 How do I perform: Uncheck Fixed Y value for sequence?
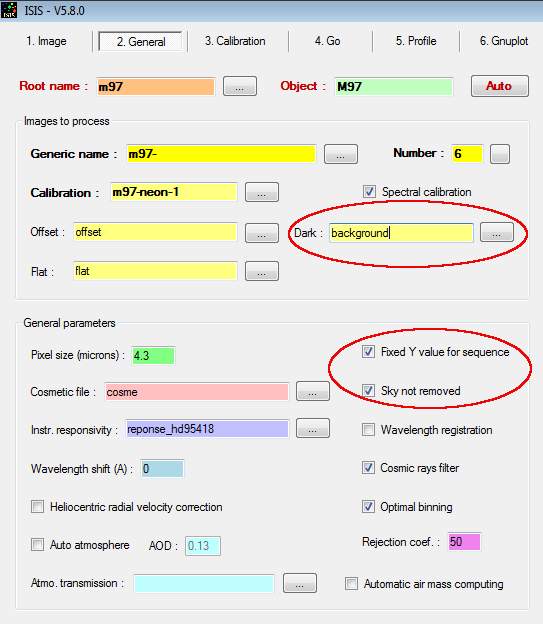[x=368, y=352]
